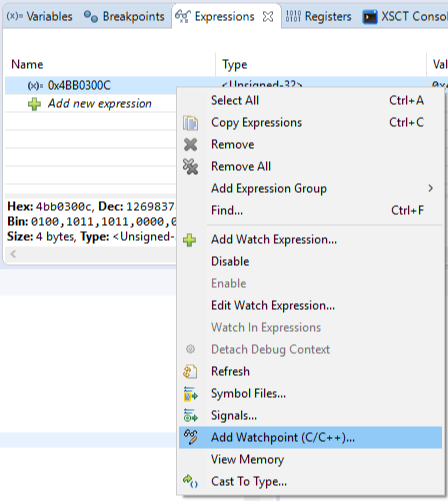Choose Edit Watch Expression... entry

[x=310, y=305]
